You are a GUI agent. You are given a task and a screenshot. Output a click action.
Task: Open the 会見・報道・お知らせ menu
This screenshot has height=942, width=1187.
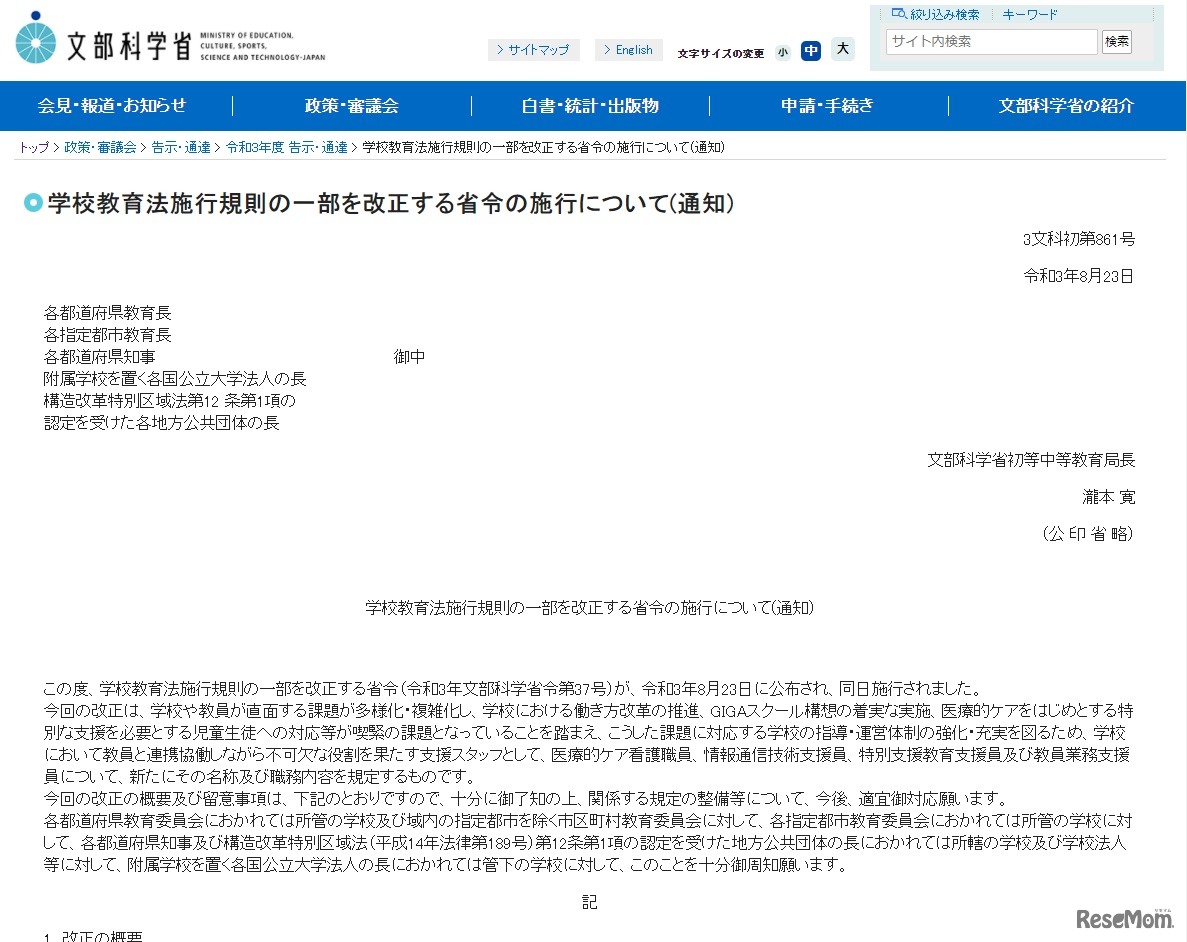point(113,106)
